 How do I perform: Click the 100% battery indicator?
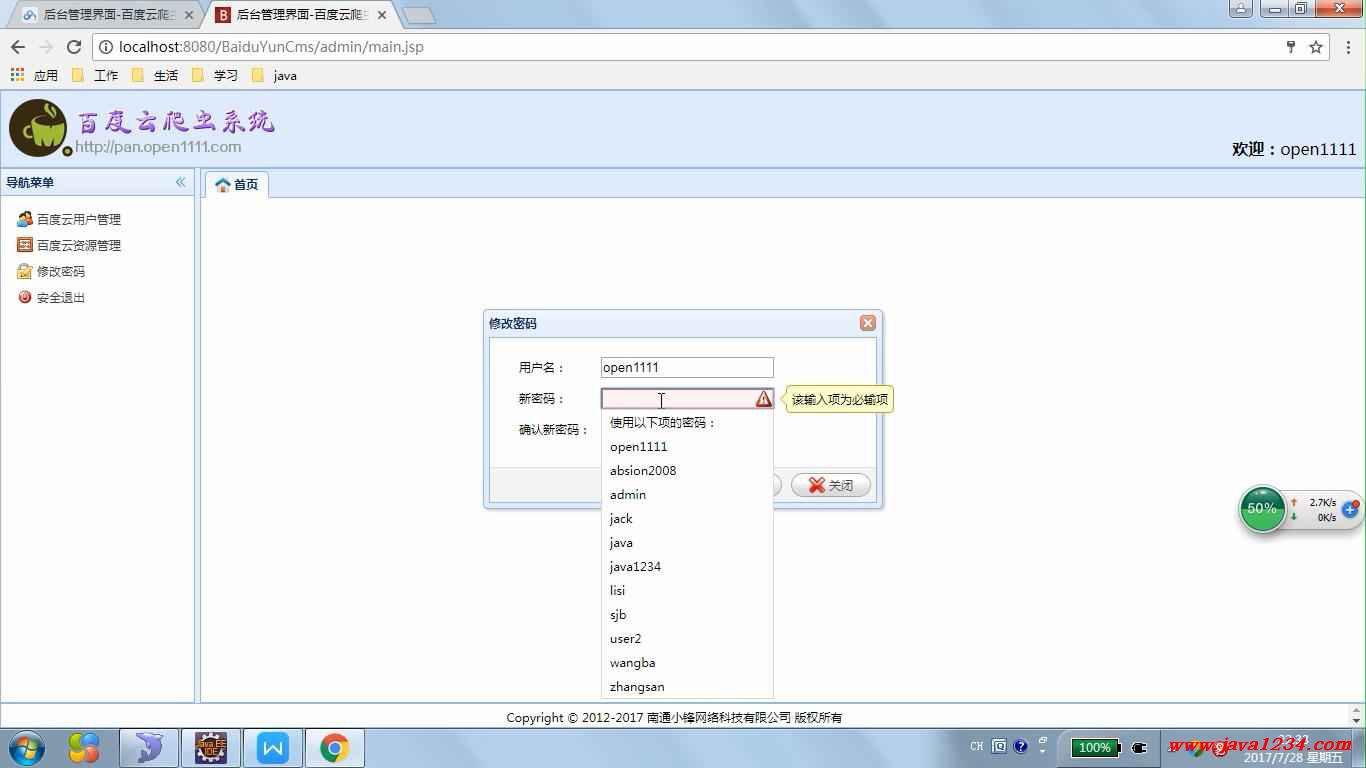pyautogui.click(x=1094, y=747)
